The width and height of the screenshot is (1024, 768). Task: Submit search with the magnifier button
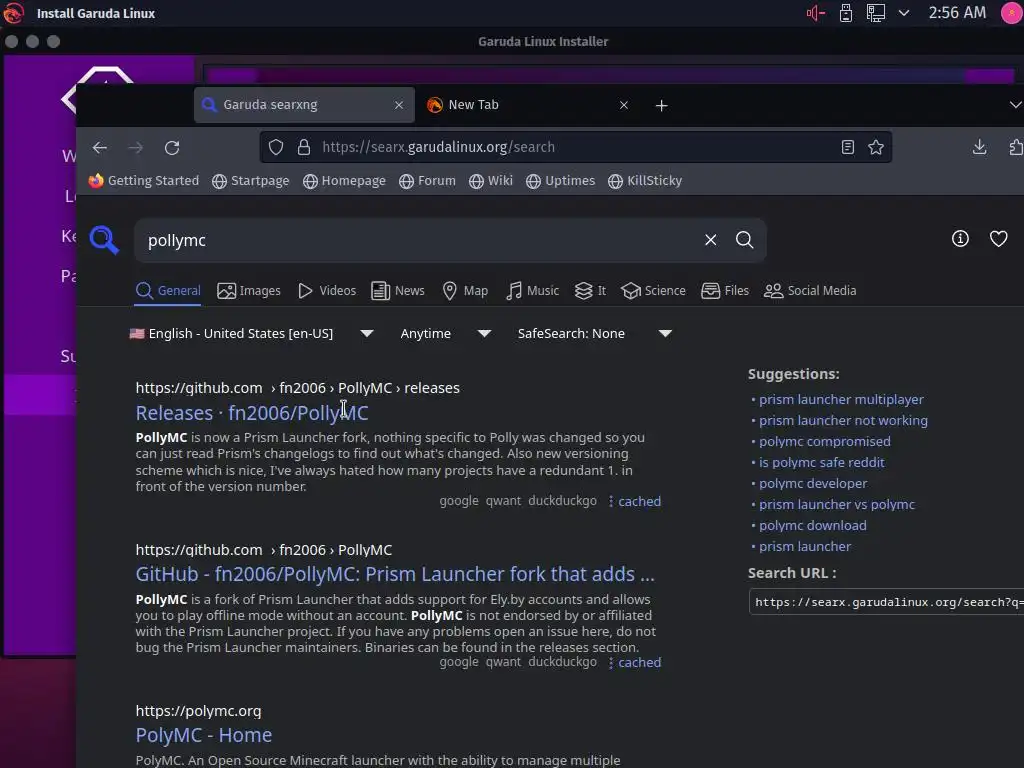pos(744,240)
